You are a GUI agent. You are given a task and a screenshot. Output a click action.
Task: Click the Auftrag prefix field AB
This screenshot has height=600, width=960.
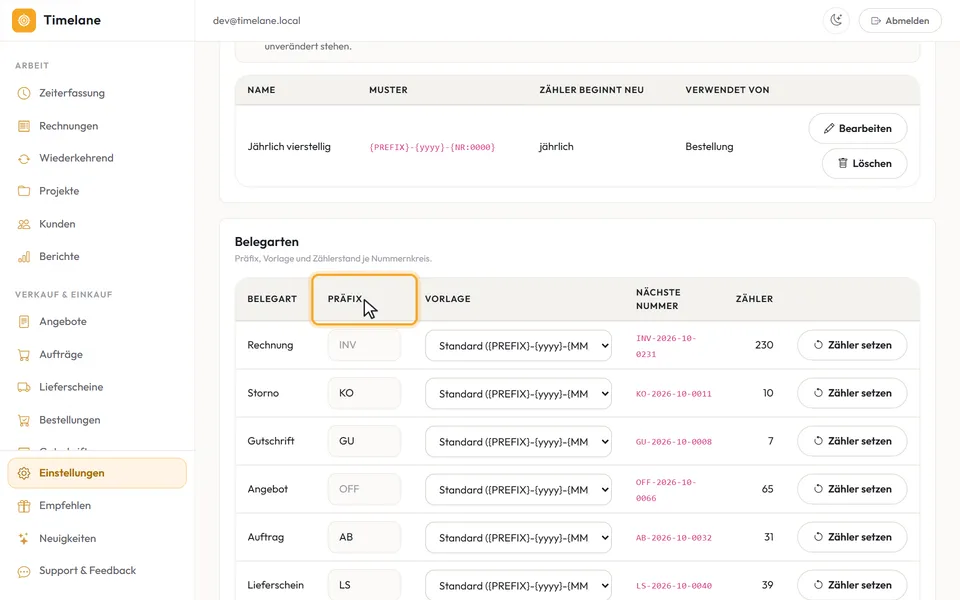click(x=364, y=537)
